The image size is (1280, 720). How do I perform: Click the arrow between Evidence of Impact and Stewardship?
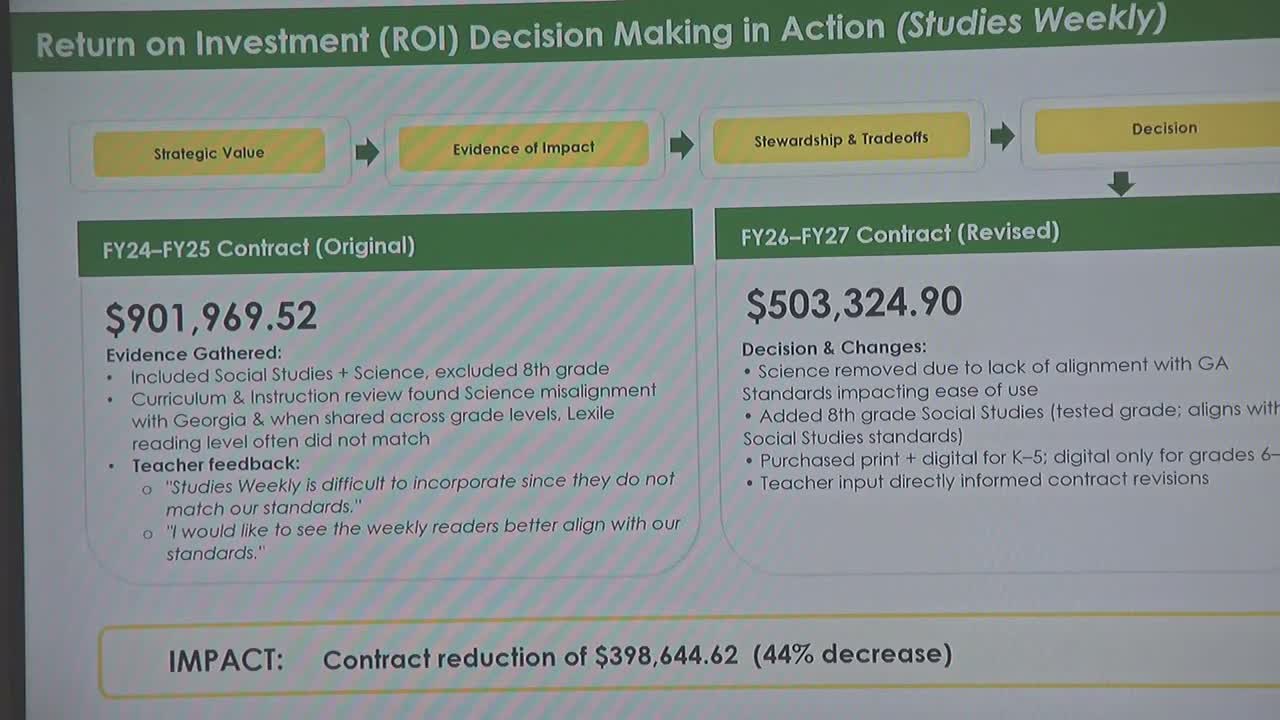tap(681, 145)
